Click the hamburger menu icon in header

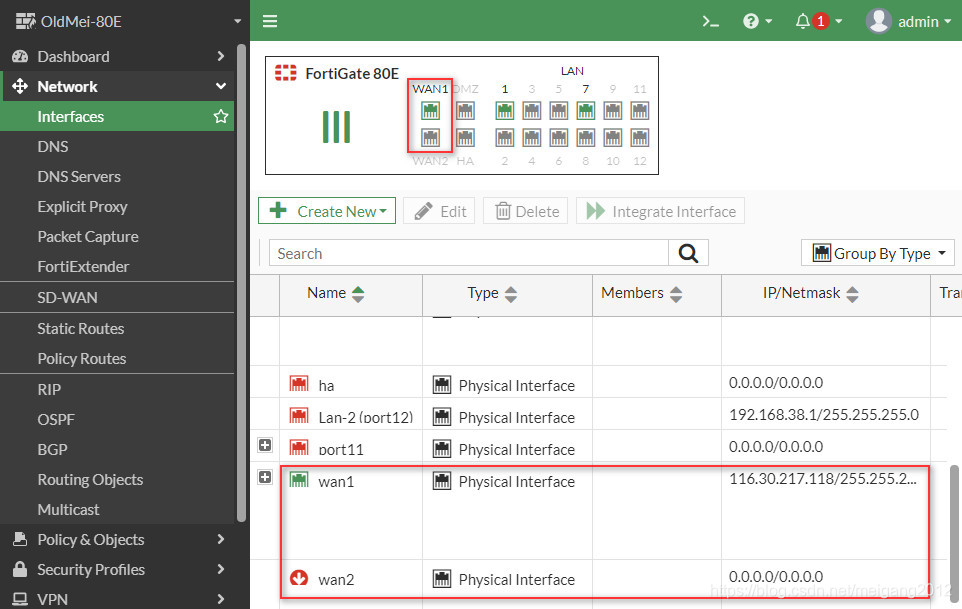click(270, 21)
